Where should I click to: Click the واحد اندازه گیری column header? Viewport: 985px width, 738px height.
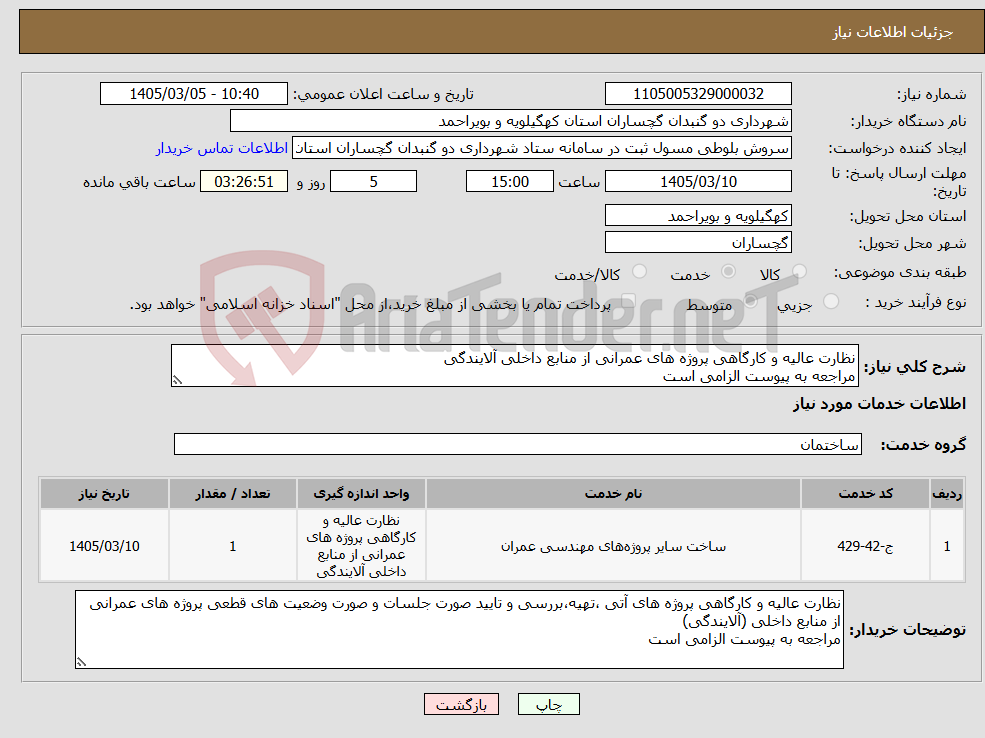click(x=361, y=494)
